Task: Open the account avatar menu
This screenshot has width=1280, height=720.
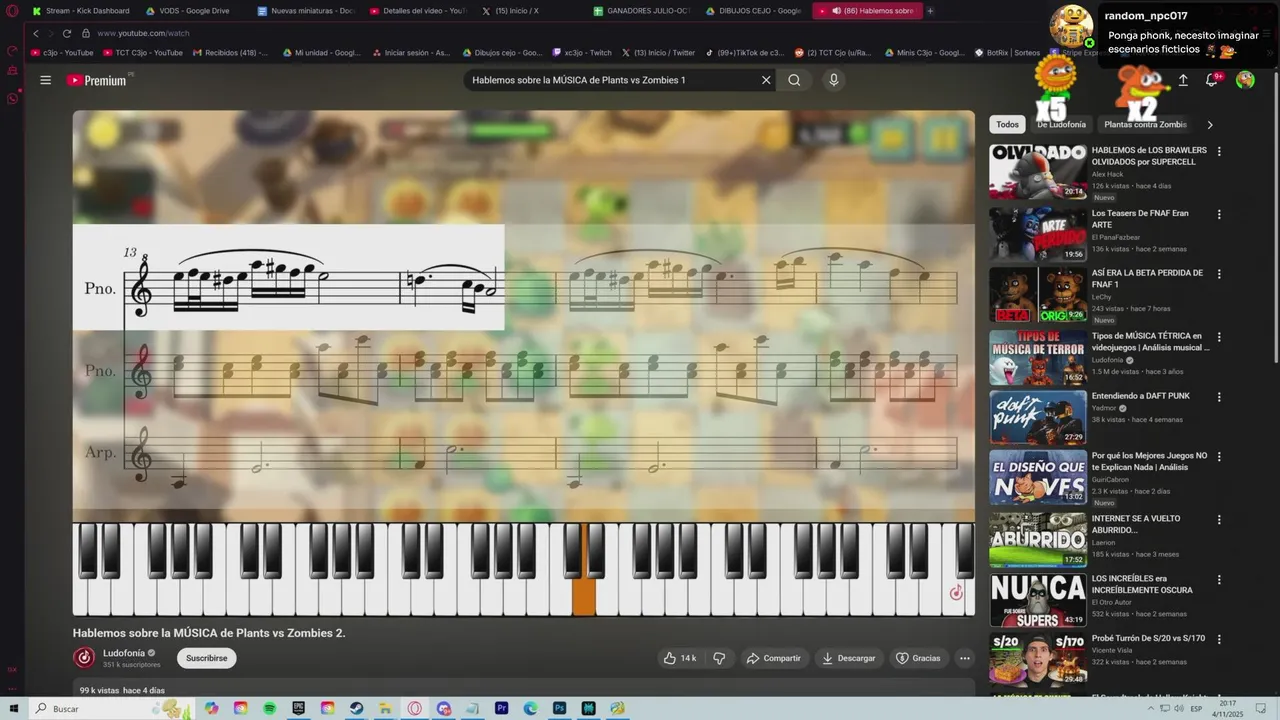Action: (x=1245, y=80)
